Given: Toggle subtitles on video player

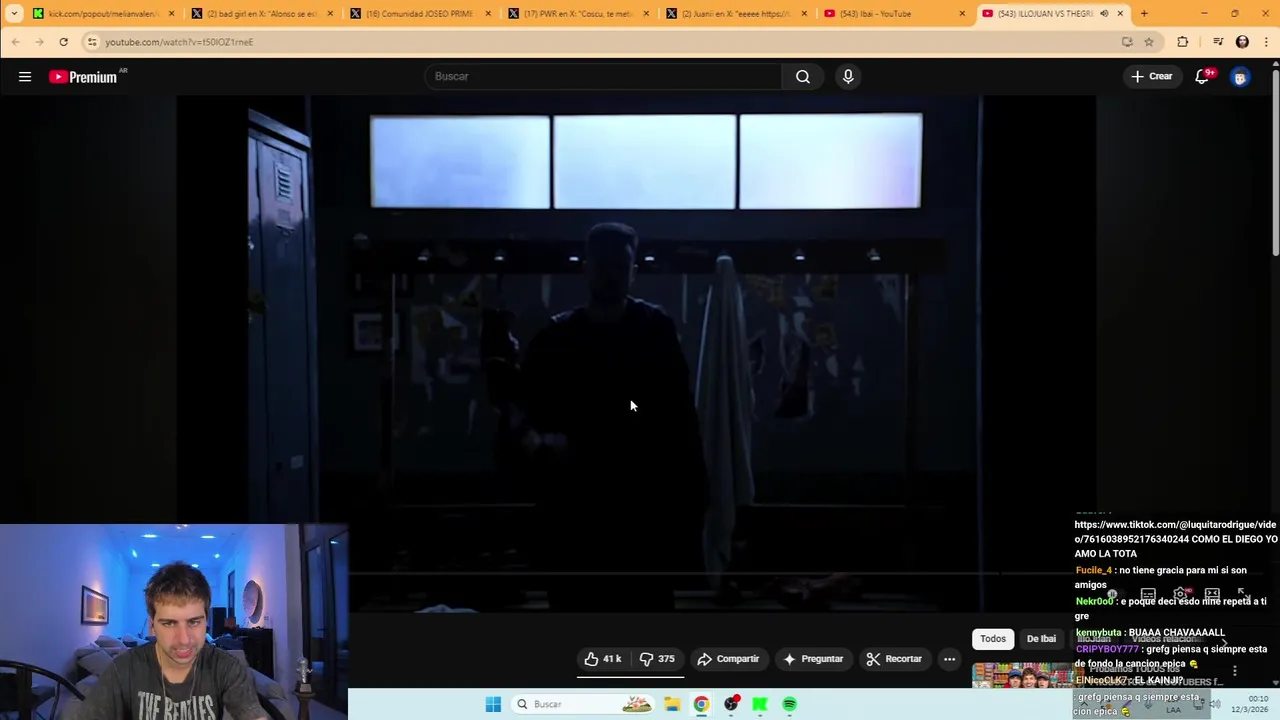Looking at the screenshot, I should pyautogui.click(x=1148, y=594).
